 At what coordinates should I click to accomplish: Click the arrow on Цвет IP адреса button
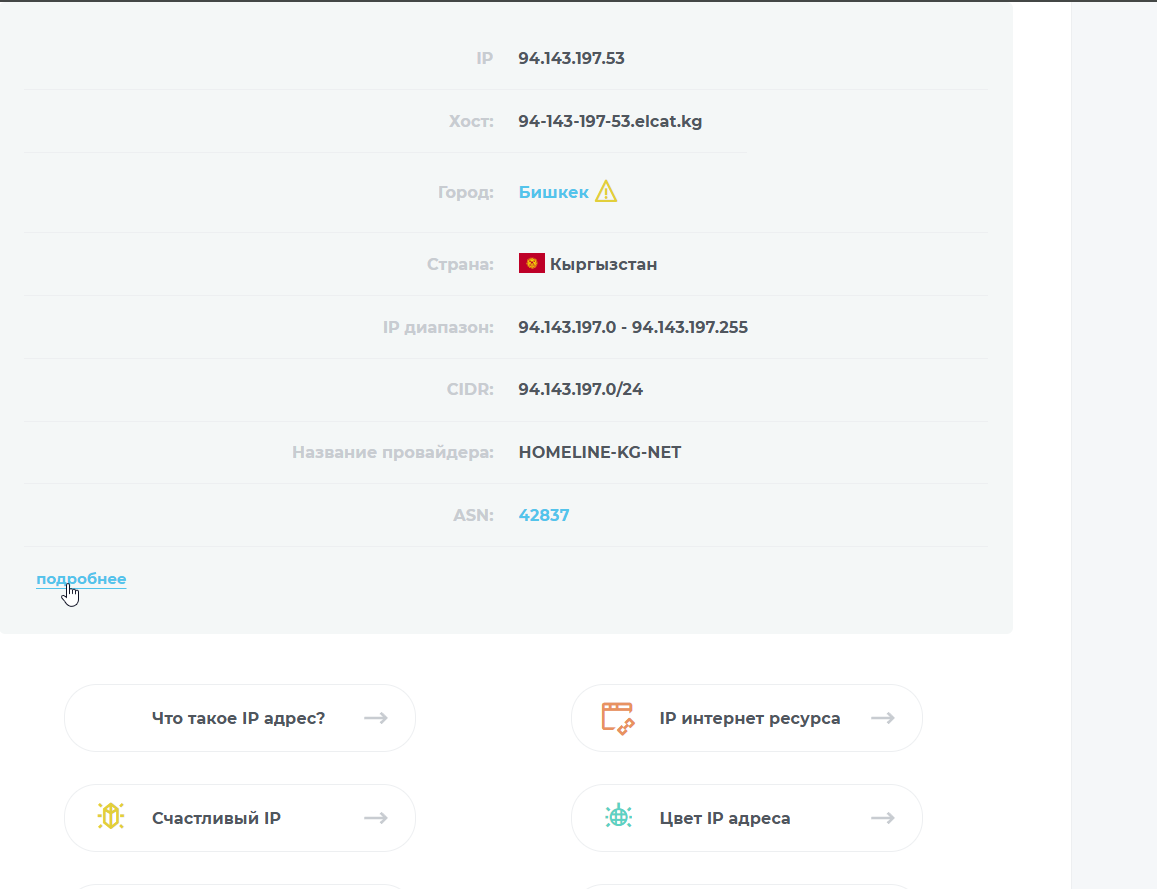click(883, 817)
